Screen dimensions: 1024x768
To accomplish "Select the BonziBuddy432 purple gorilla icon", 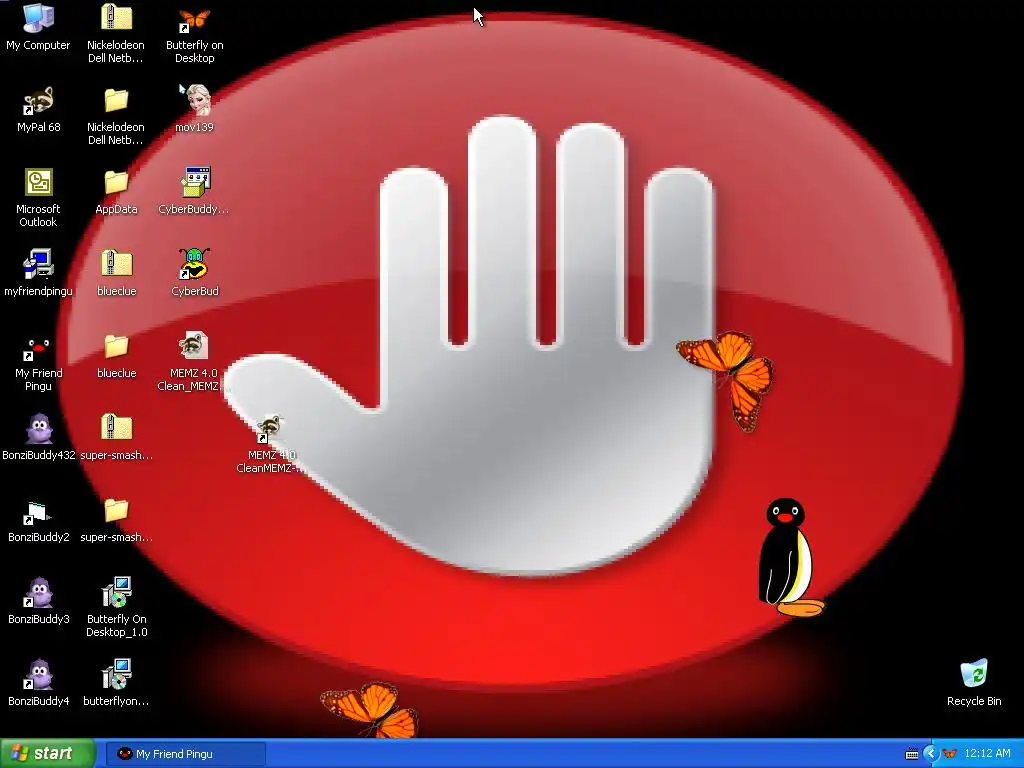I will click(x=39, y=437).
